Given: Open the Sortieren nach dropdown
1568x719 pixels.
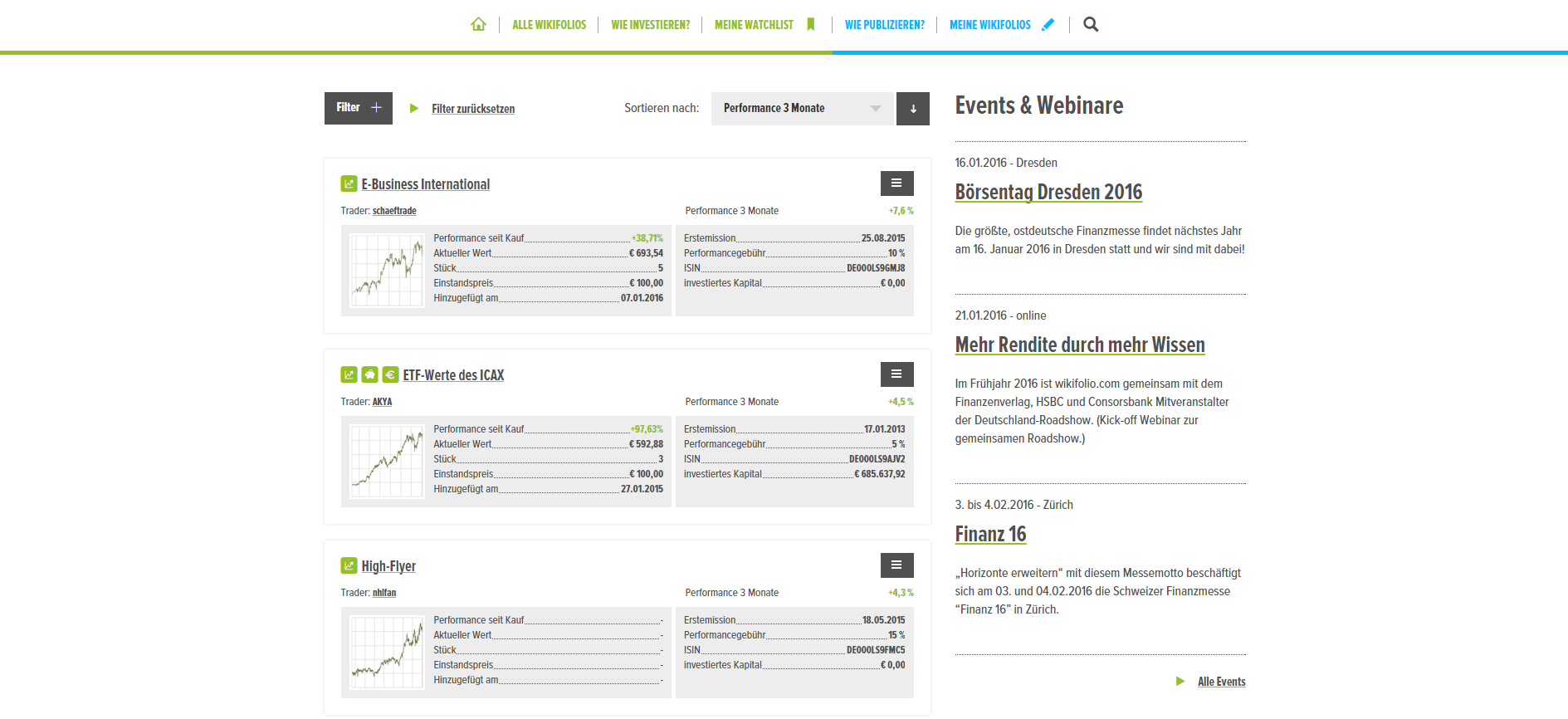Looking at the screenshot, I should [803, 109].
